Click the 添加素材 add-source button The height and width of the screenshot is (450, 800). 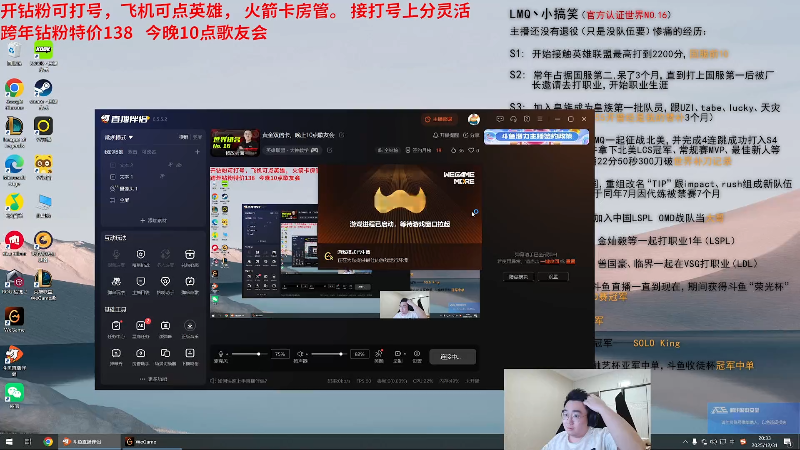(153, 220)
